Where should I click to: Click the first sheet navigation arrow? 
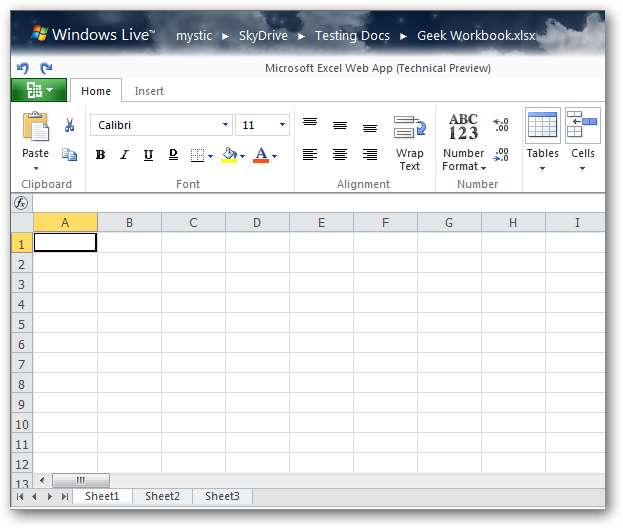20,497
